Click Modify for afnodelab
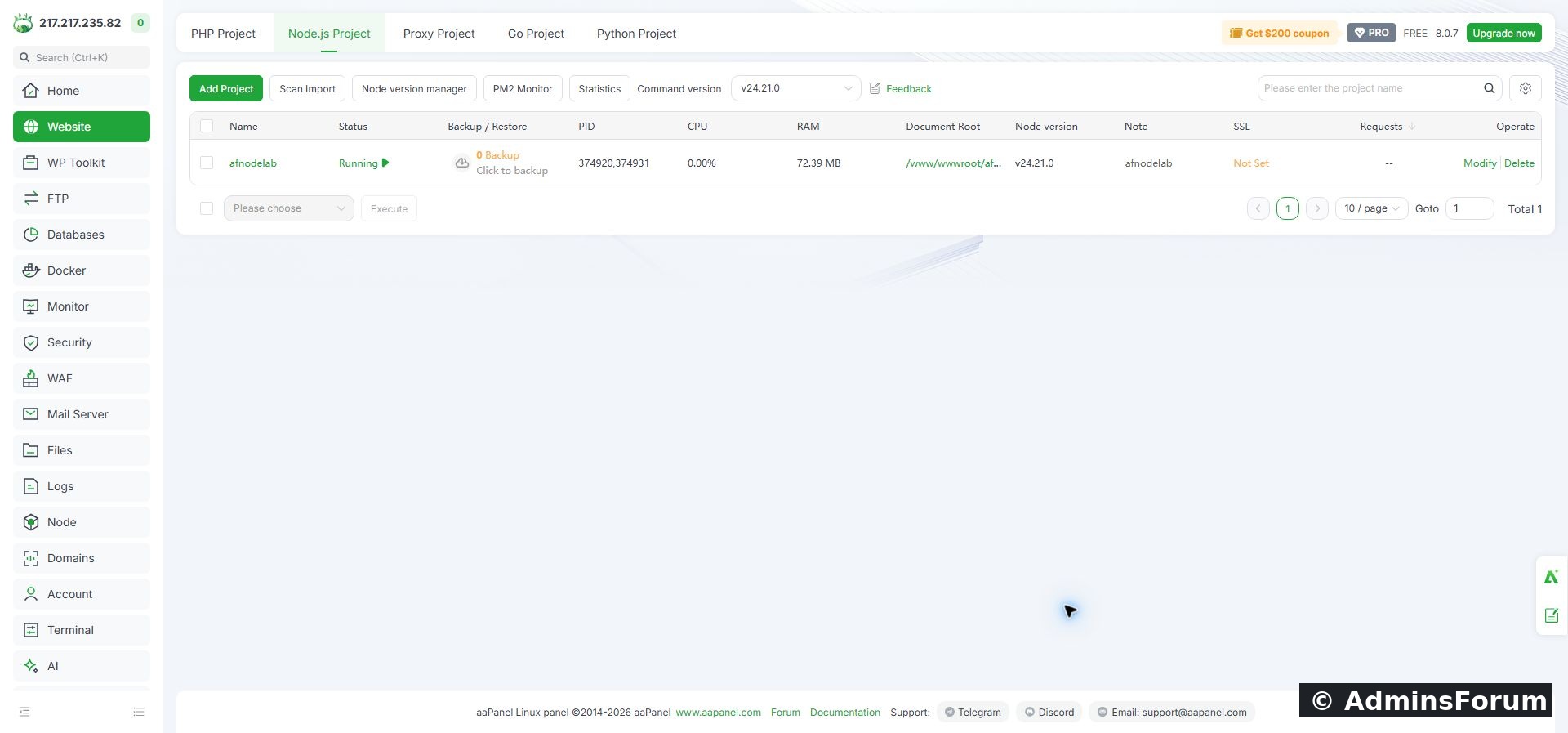This screenshot has height=733, width=1568. click(x=1480, y=163)
